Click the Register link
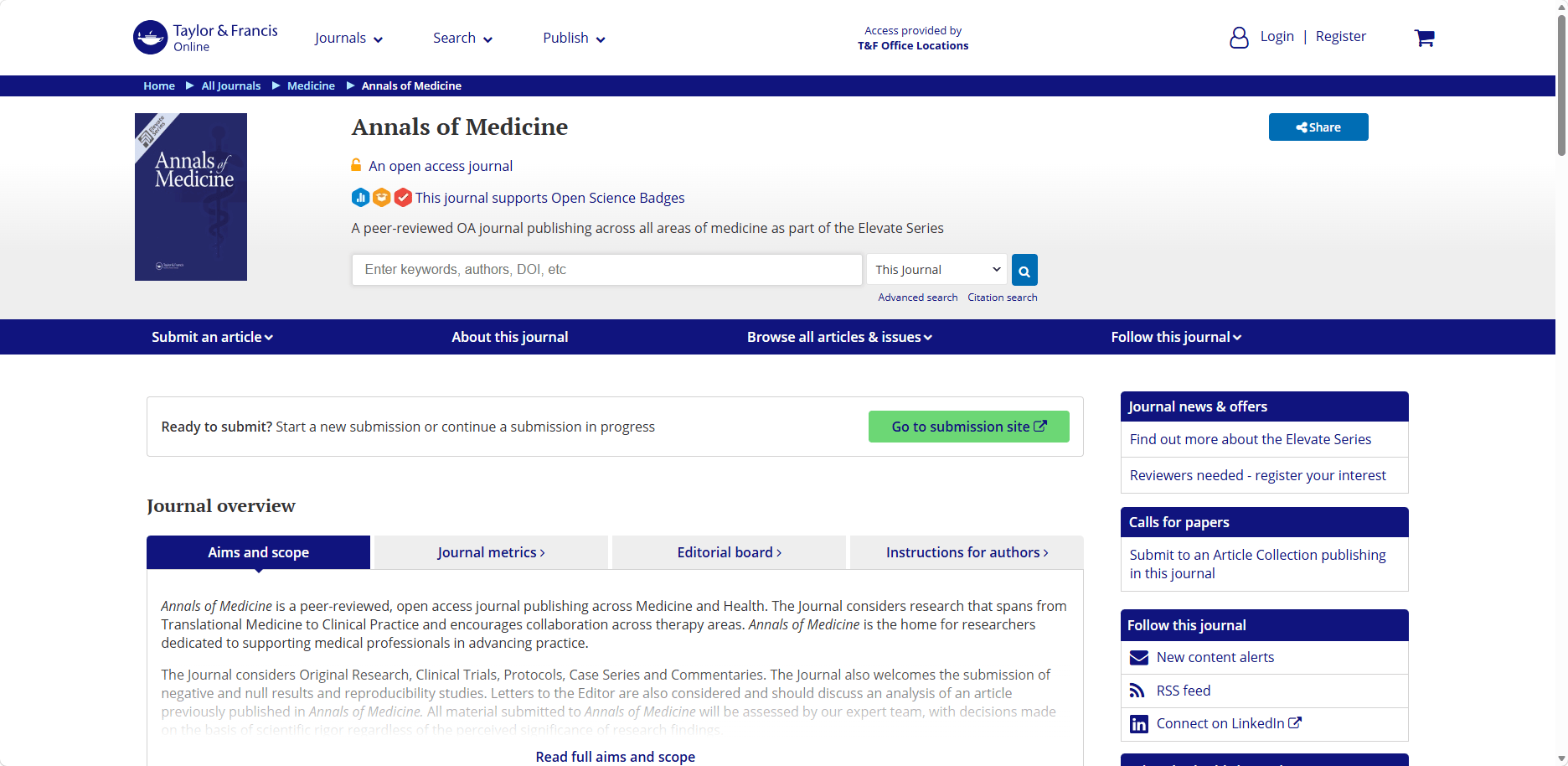 [x=1340, y=36]
